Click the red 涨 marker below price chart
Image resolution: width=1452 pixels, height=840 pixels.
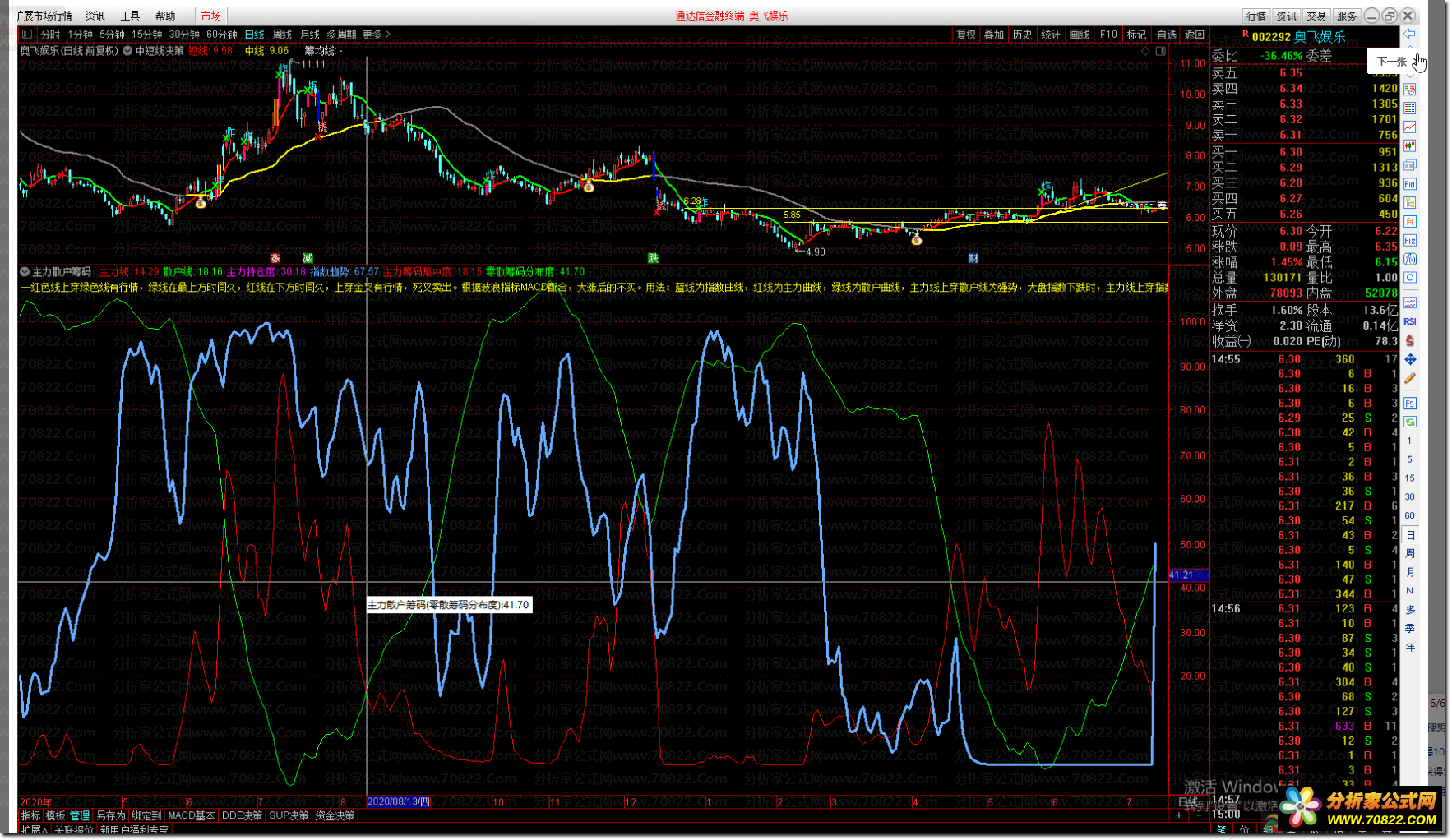pyautogui.click(x=275, y=258)
